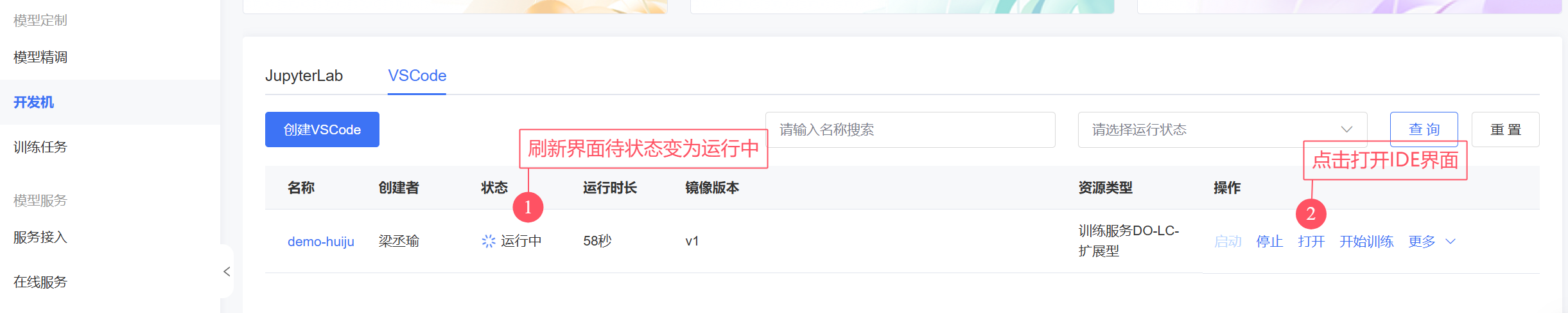The width and height of the screenshot is (1568, 313).
Task: Click 停止 to stop the instance
Action: click(x=1269, y=242)
